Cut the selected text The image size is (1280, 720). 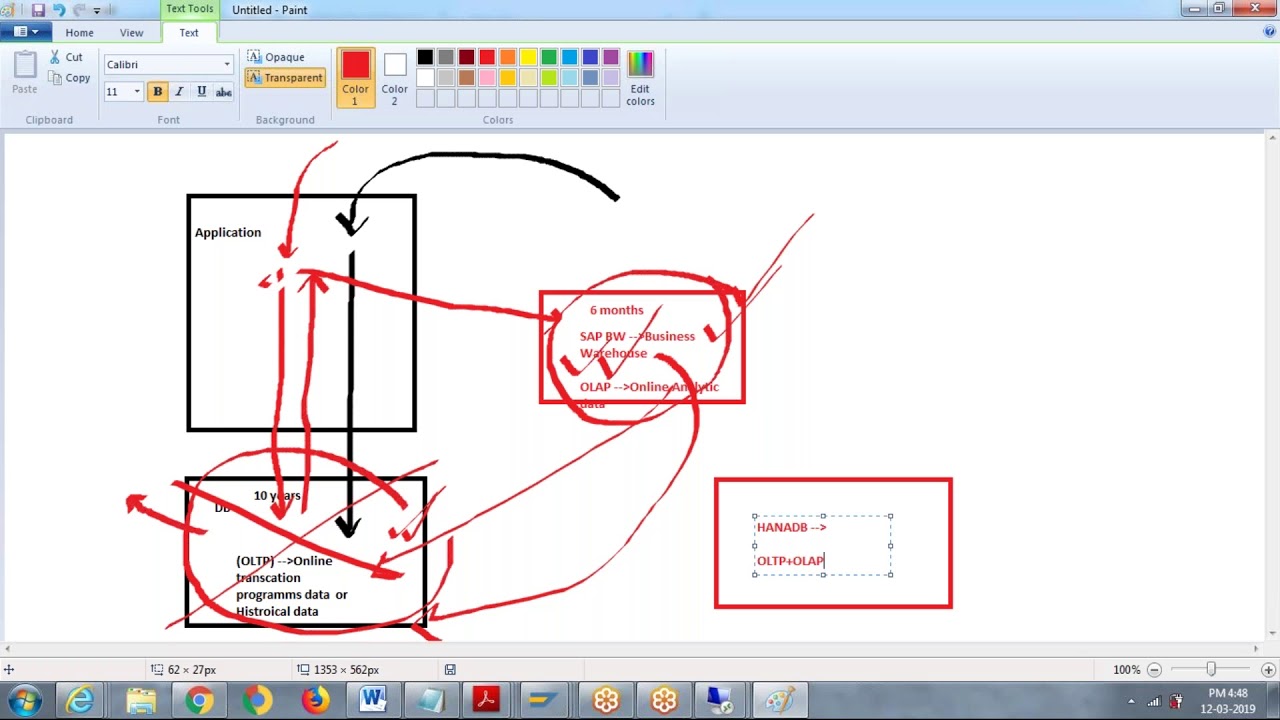coord(66,57)
